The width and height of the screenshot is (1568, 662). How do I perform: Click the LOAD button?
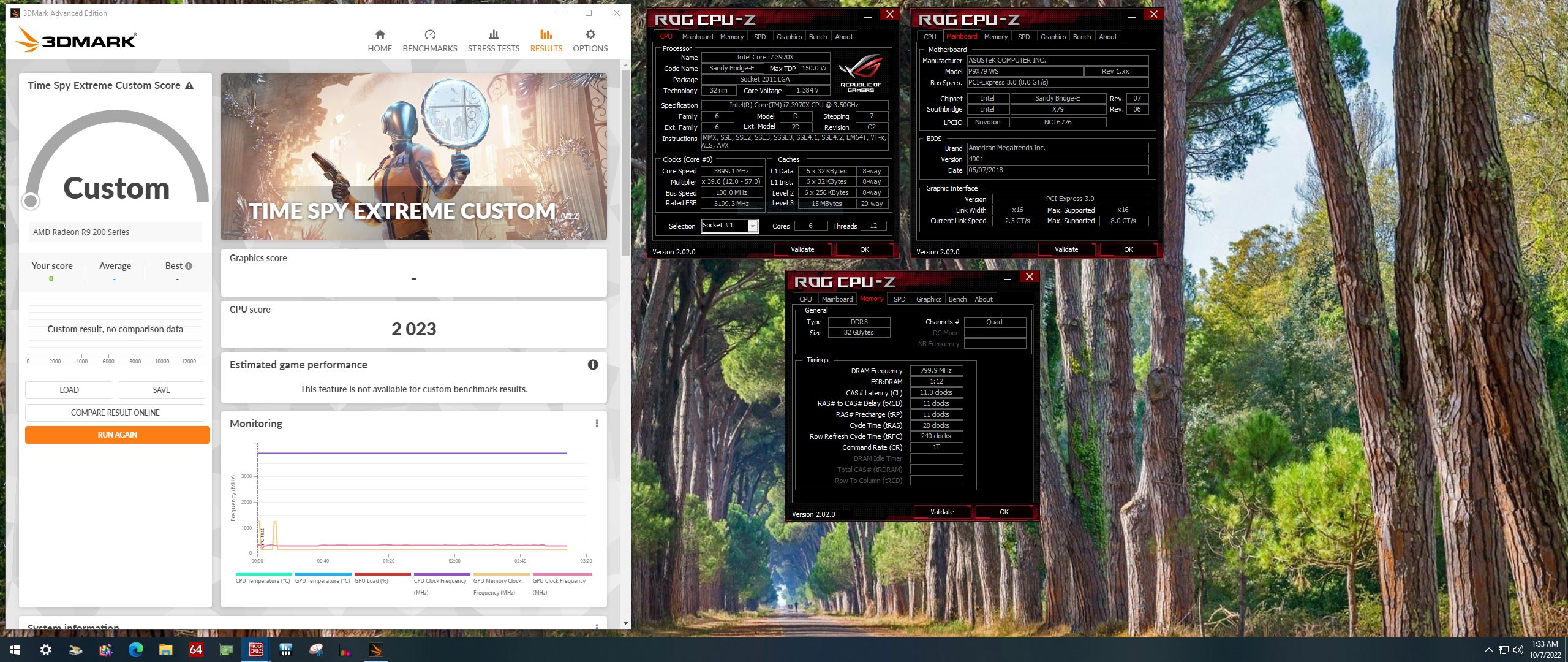coord(69,390)
